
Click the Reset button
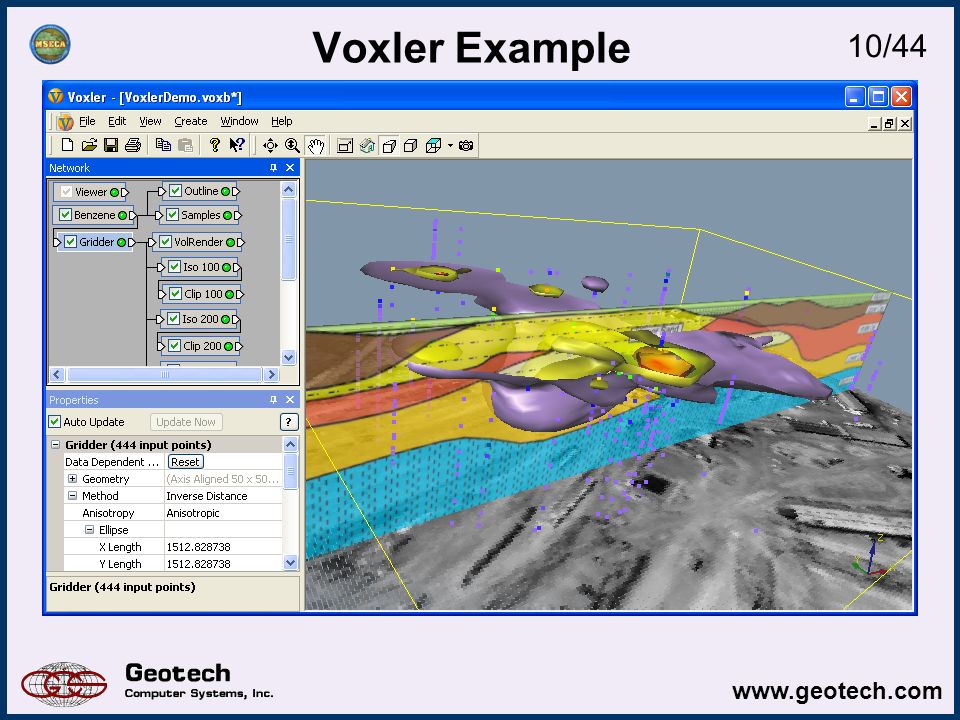(x=186, y=462)
